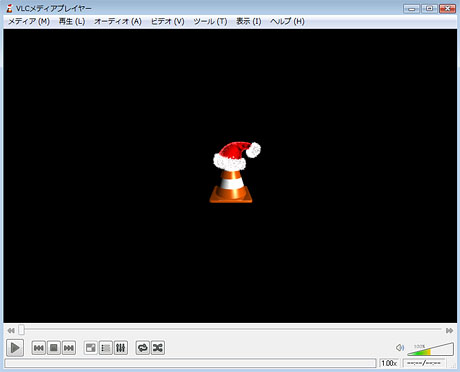
Task: Toggle loop repeat mode
Action: point(143,348)
